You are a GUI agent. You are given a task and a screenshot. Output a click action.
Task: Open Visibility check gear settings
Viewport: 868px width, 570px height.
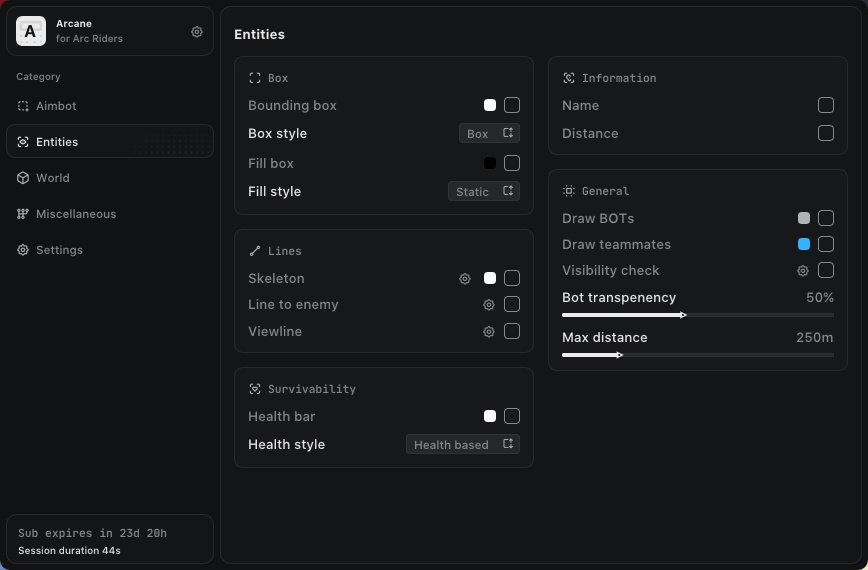(x=802, y=271)
